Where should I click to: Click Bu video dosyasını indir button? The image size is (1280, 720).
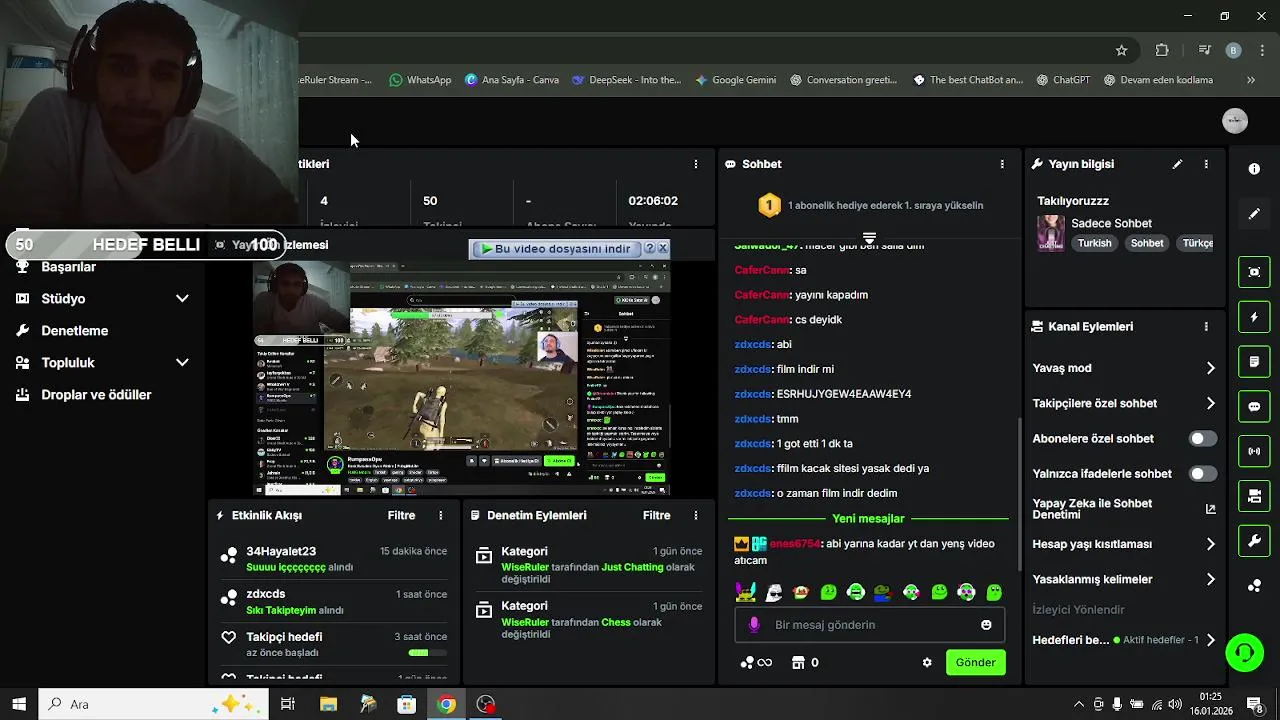tap(555, 248)
